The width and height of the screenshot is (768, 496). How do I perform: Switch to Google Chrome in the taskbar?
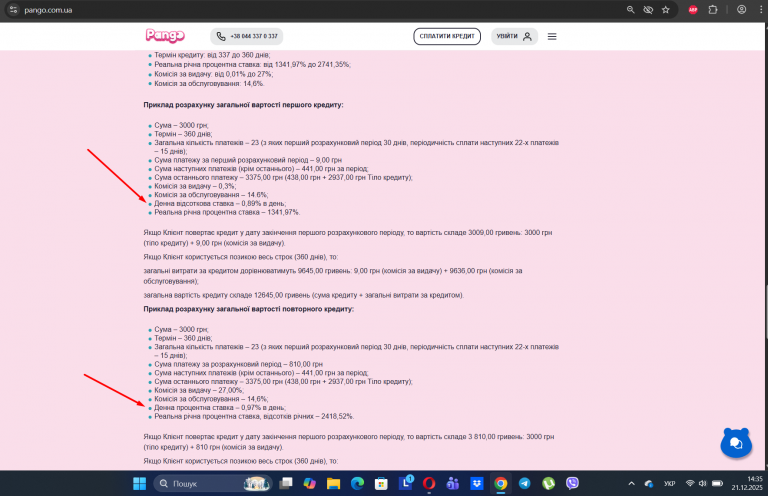(501, 484)
